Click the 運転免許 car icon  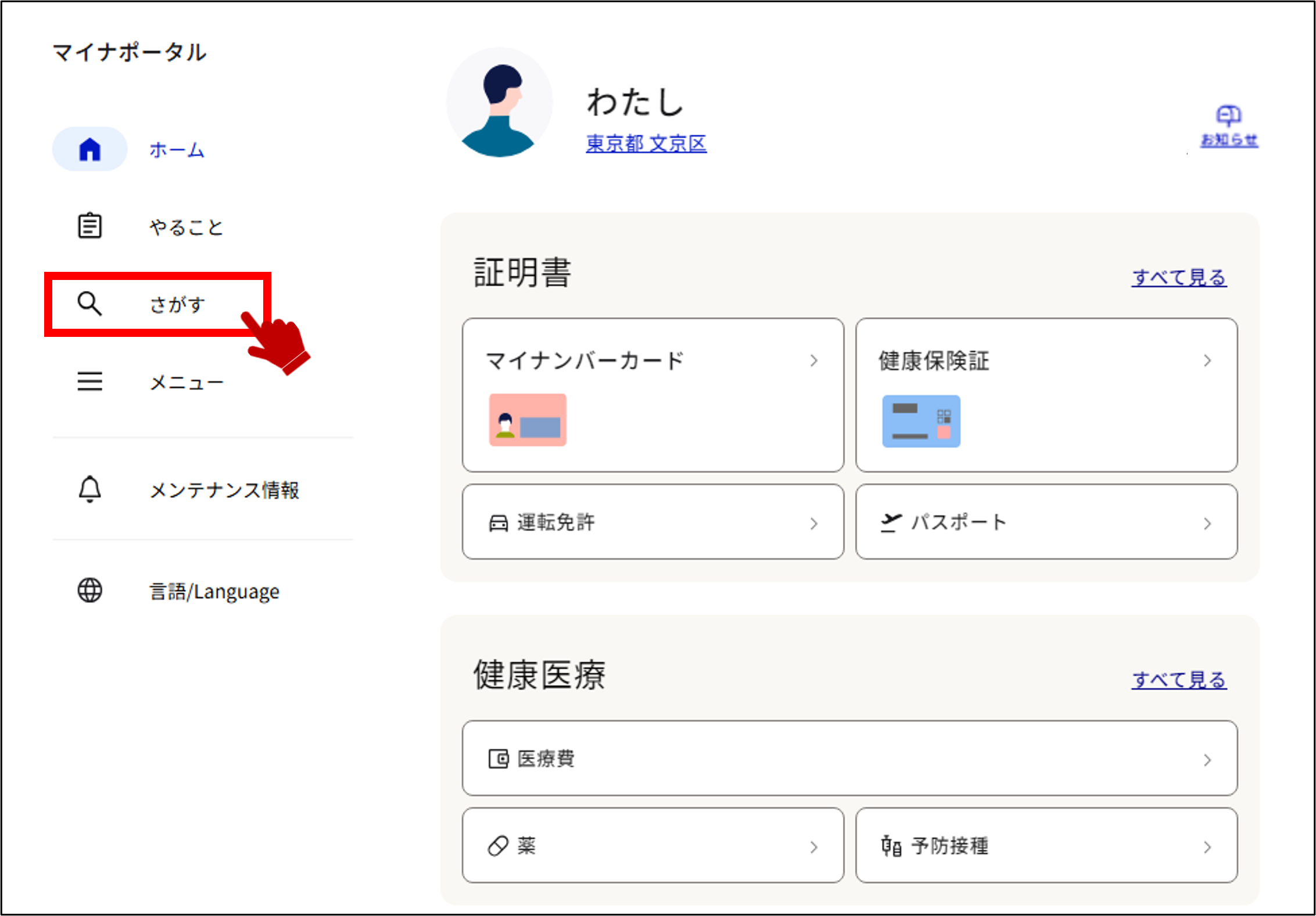click(x=499, y=523)
